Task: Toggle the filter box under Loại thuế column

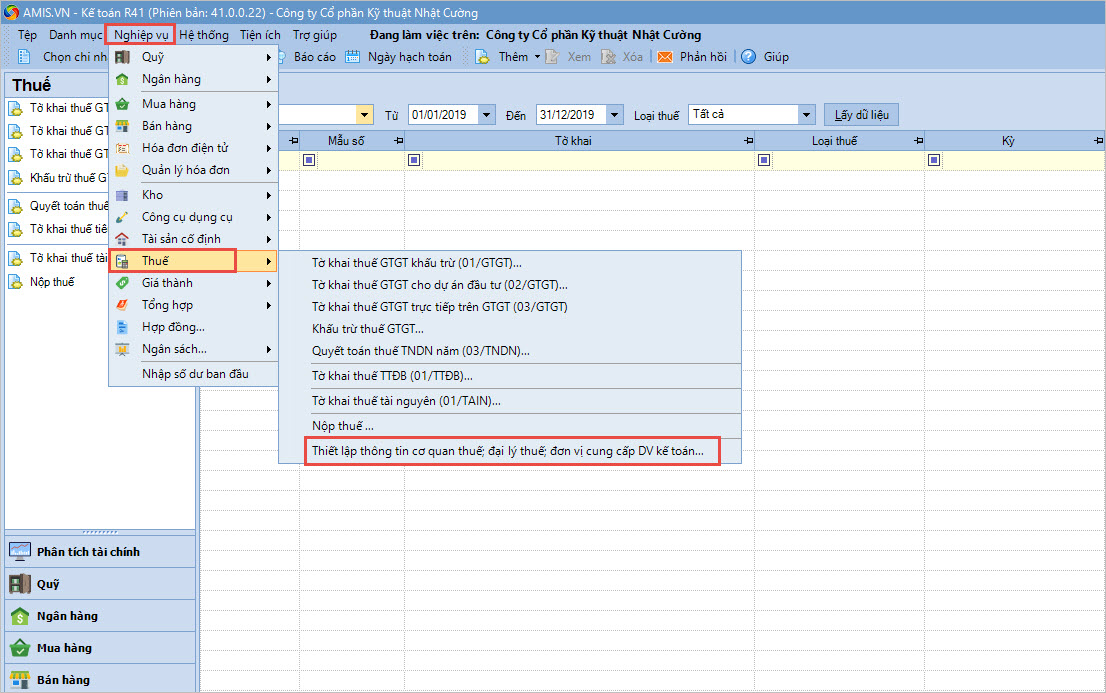Action: (x=764, y=160)
